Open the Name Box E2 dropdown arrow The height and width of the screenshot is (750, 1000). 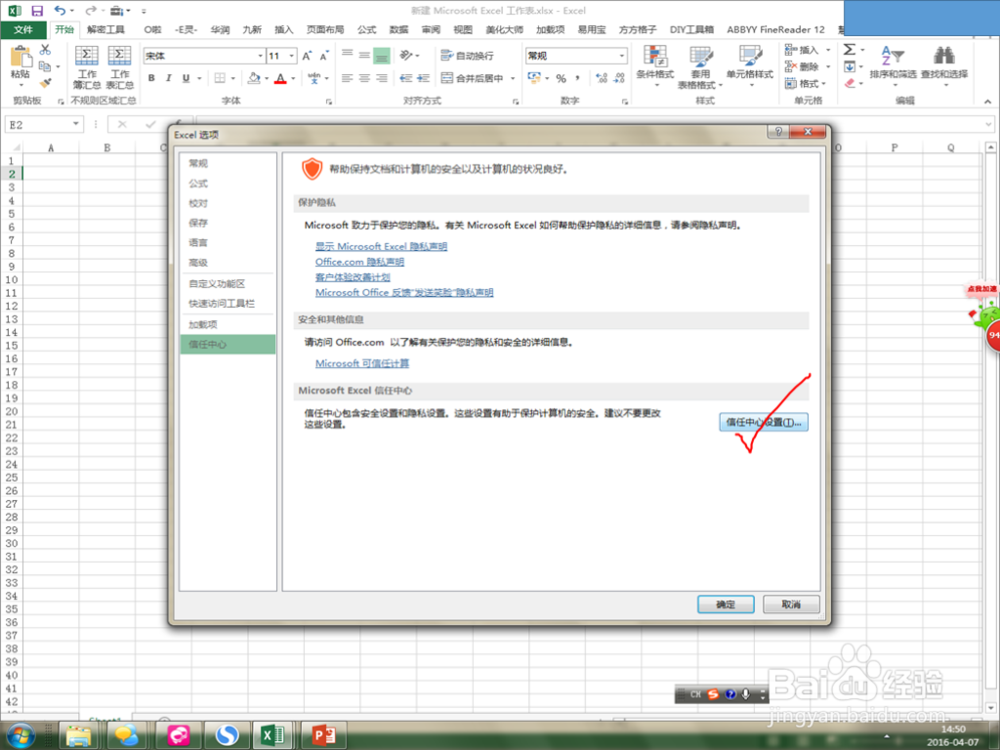76,124
